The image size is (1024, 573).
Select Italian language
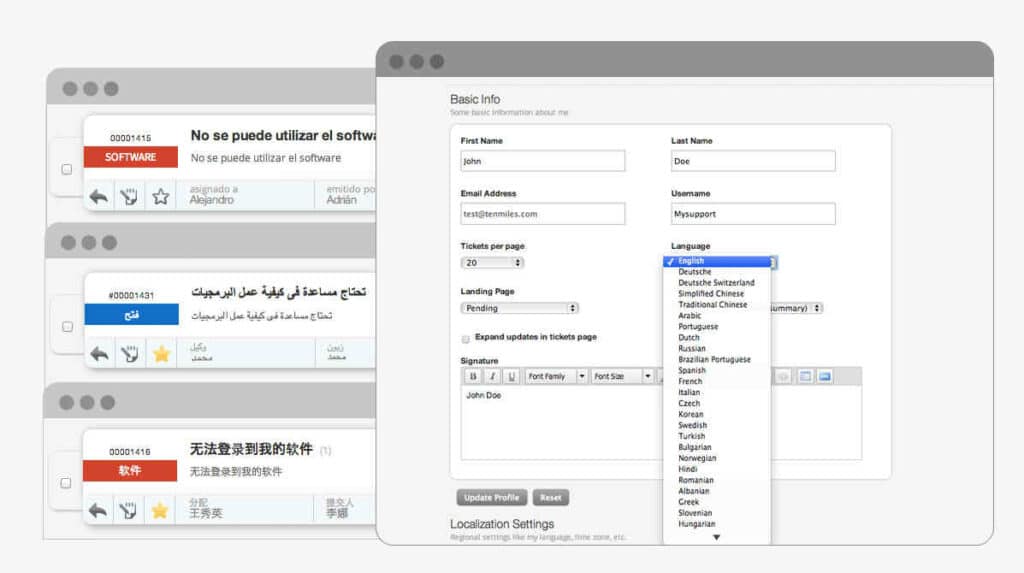click(717, 392)
